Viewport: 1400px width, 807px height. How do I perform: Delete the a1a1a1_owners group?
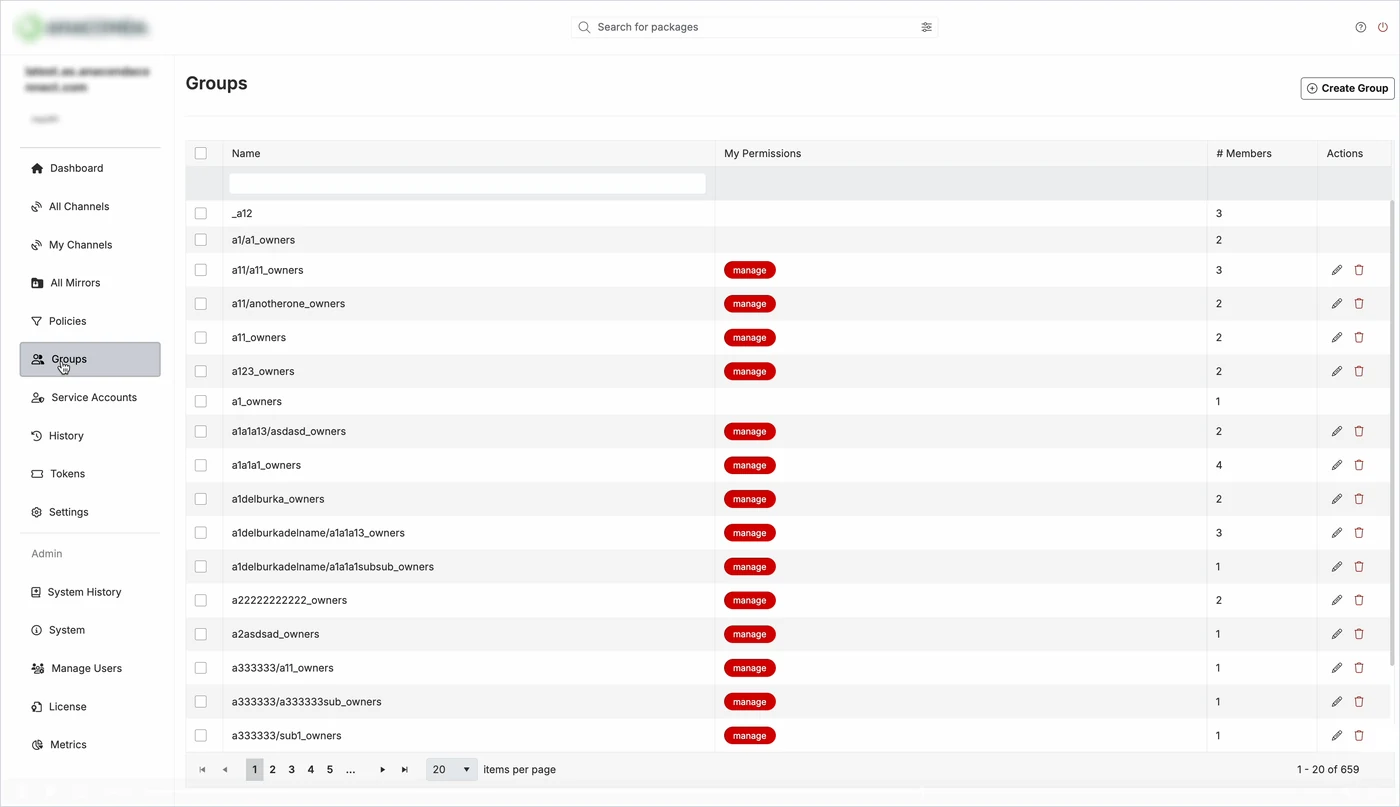pyautogui.click(x=1359, y=465)
